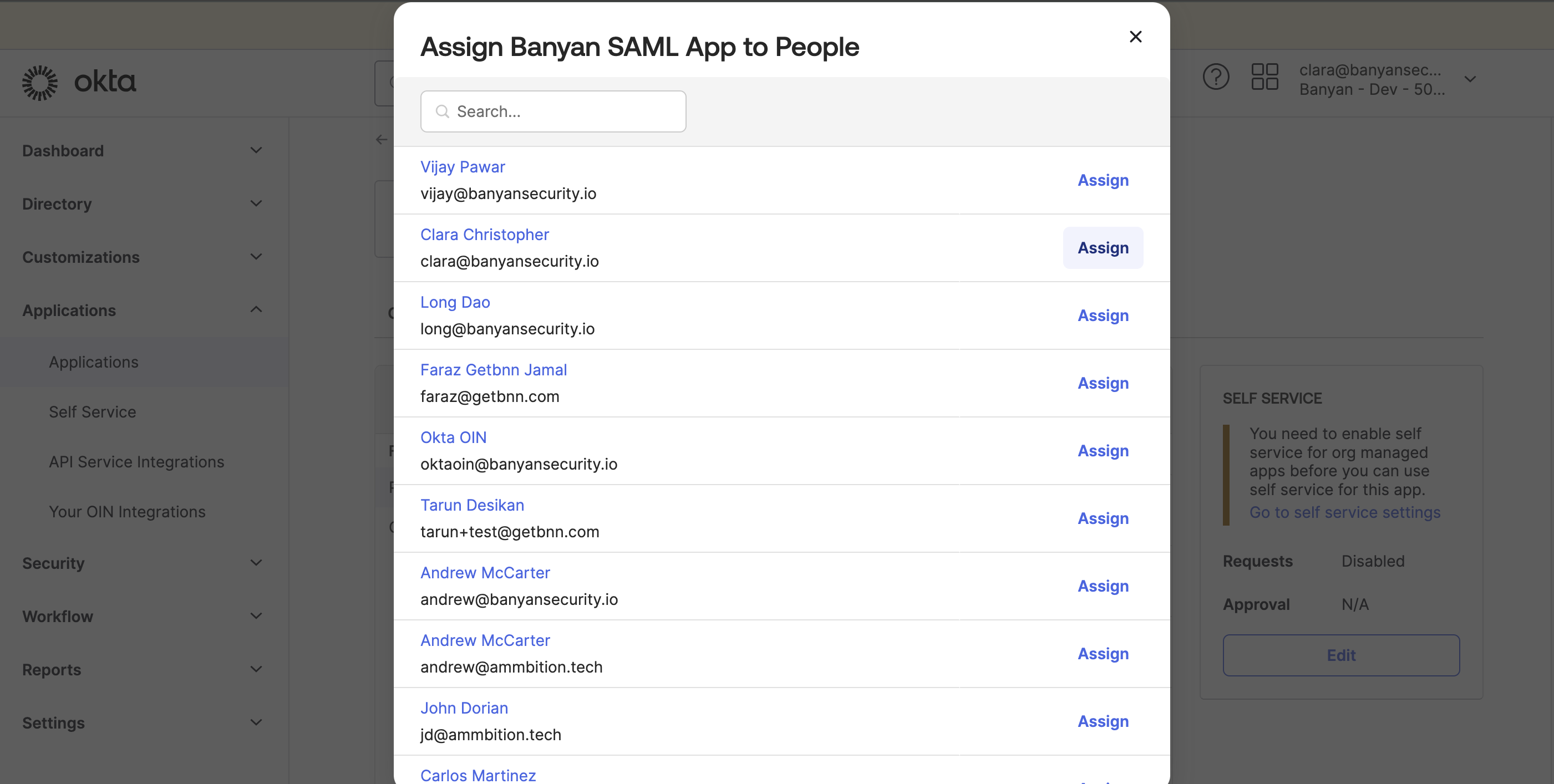
Task: Open Your OIN Integrations item
Action: (x=126, y=511)
